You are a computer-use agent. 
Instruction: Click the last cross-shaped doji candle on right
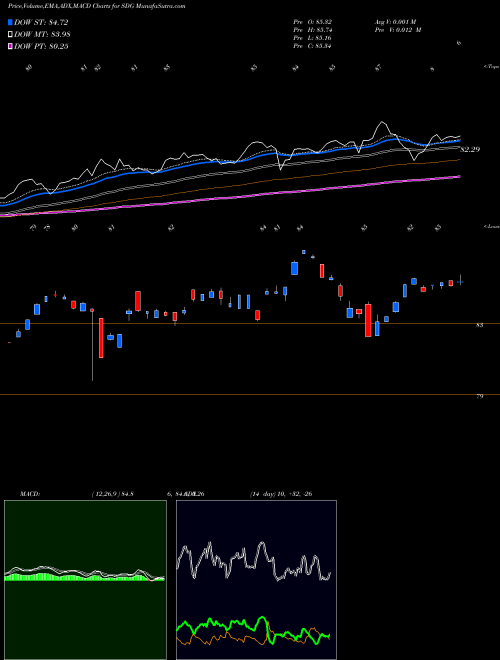tap(460, 281)
